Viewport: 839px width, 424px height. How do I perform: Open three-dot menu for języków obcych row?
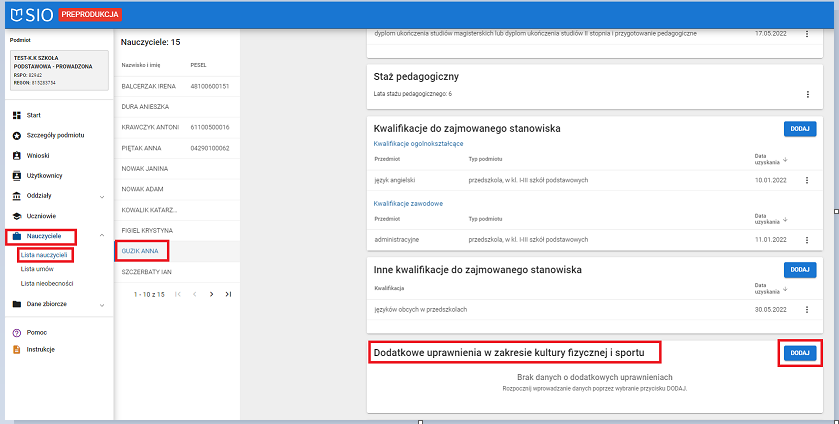807,310
